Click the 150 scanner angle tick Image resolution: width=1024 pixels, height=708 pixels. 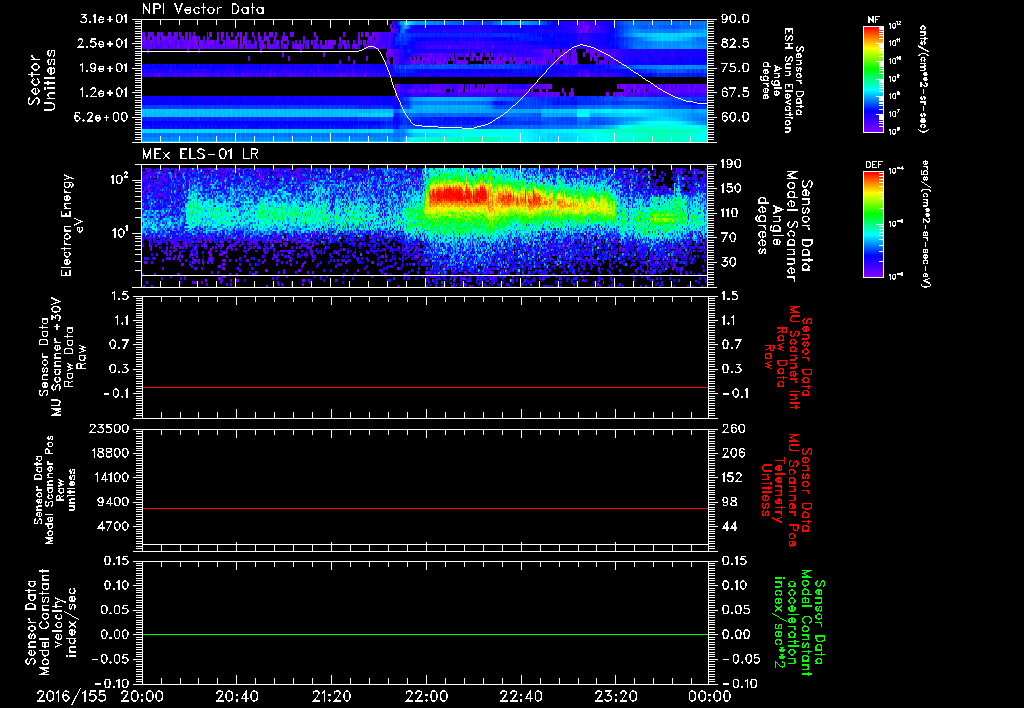coord(731,188)
